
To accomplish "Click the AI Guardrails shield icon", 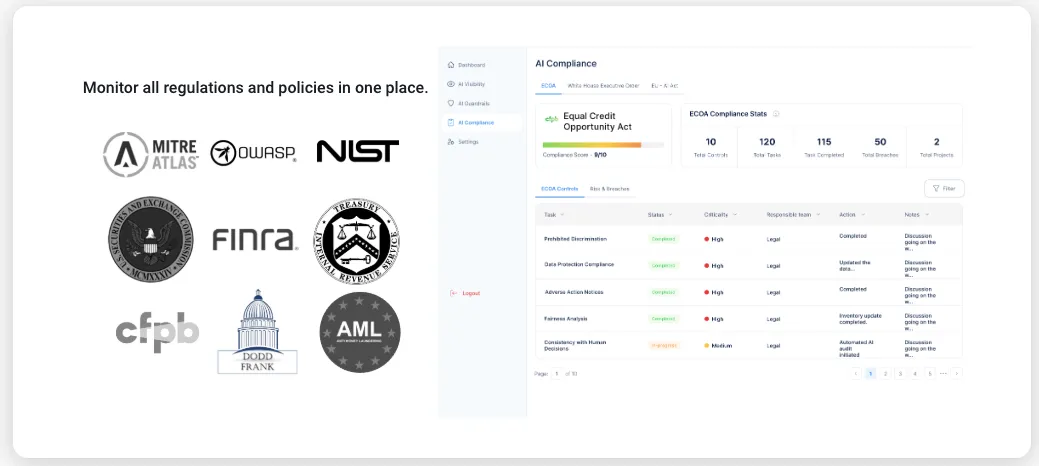I will point(451,103).
